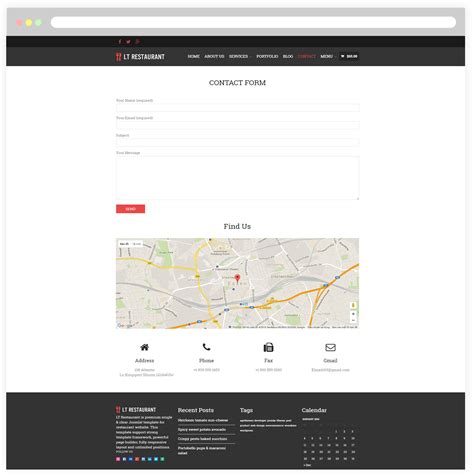Expand the Services dropdown menu
The width and height of the screenshot is (474, 476).
coord(240,56)
